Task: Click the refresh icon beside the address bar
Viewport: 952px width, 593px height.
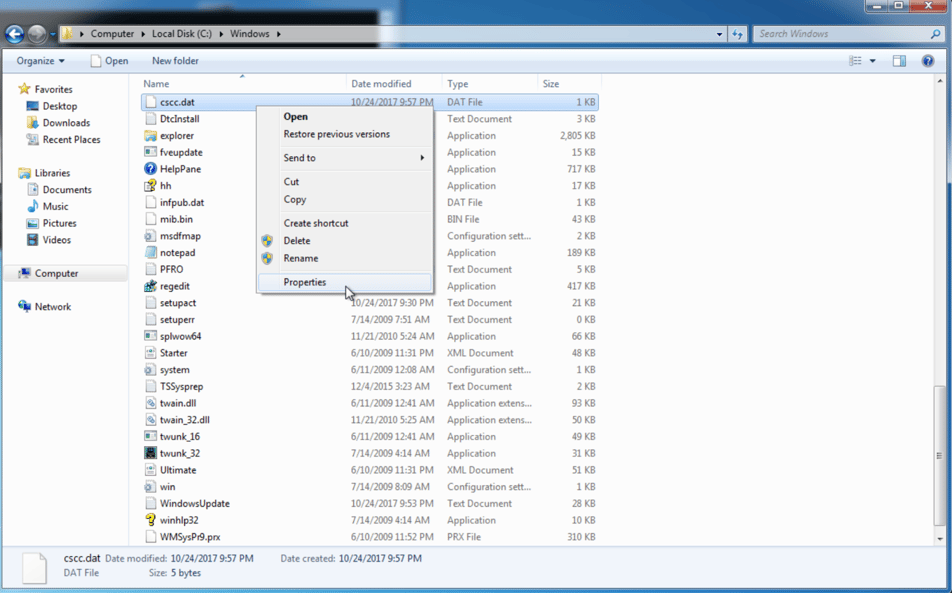Action: pyautogui.click(x=737, y=34)
